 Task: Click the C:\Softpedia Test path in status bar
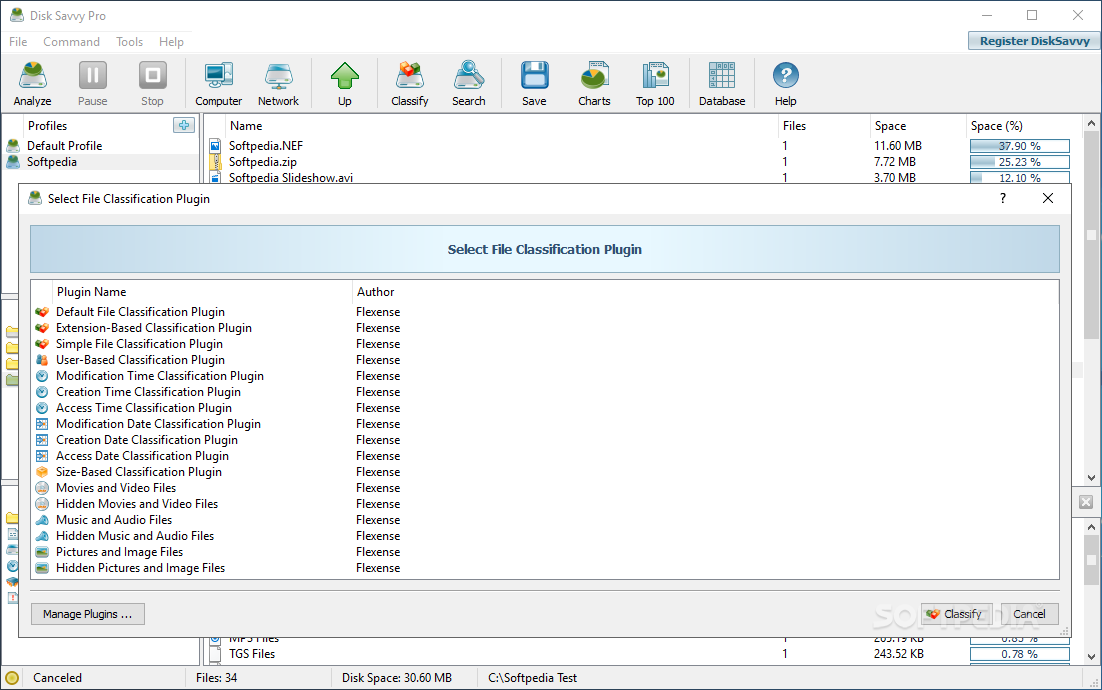[x=533, y=678]
